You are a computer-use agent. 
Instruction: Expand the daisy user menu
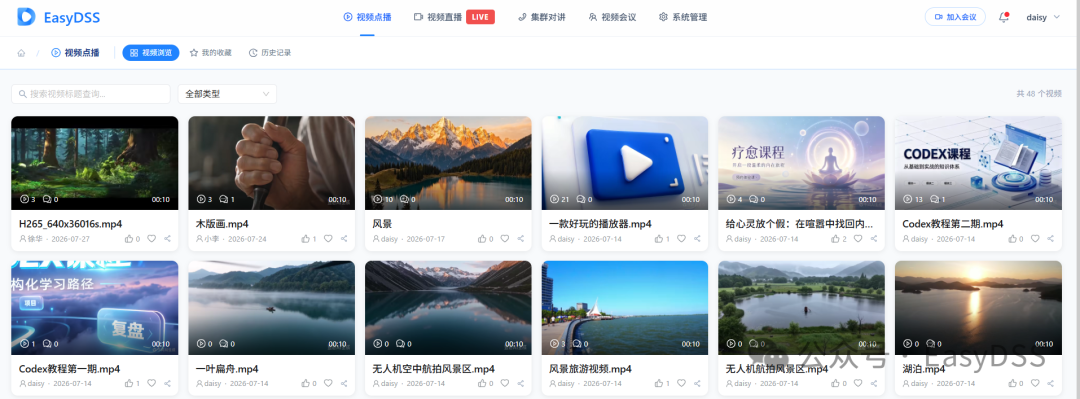pyautogui.click(x=1043, y=17)
